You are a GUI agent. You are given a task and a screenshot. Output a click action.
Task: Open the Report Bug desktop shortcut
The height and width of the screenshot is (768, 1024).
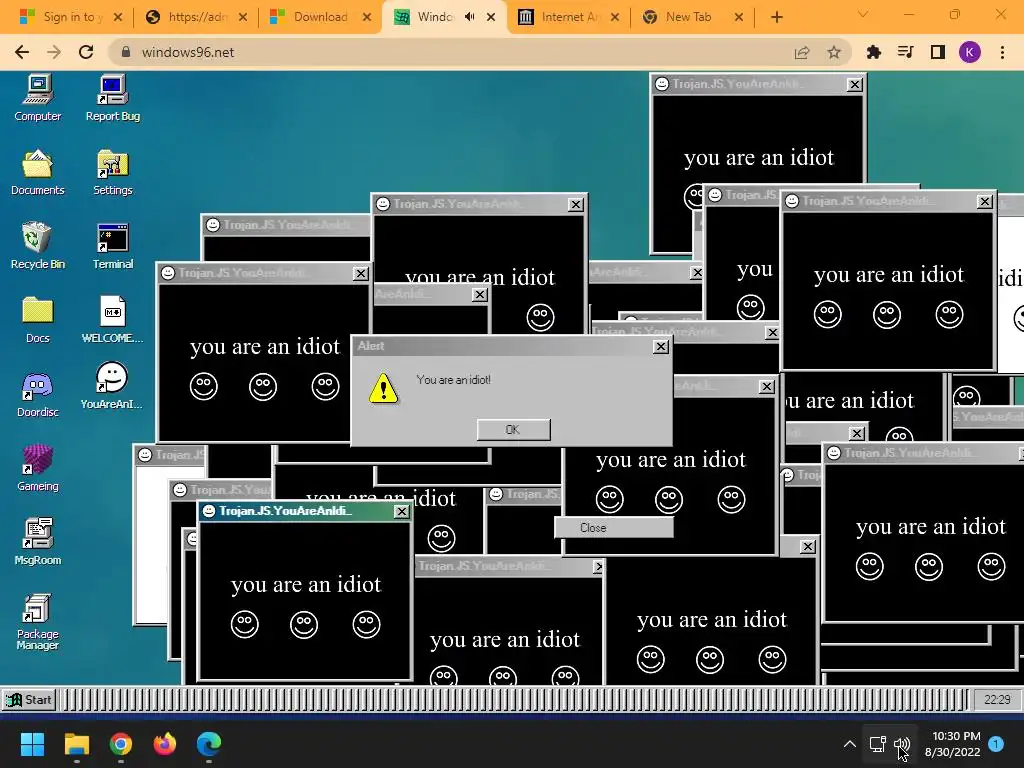point(113,98)
